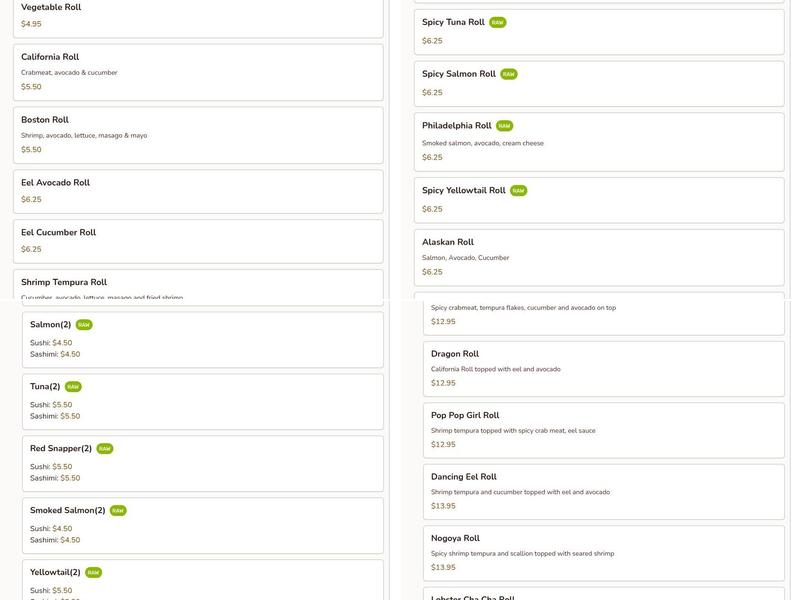Image resolution: width=800 pixels, height=600 pixels.
Task: Click the RAW badge beside Spicy Tuna Roll
Action: (498, 22)
